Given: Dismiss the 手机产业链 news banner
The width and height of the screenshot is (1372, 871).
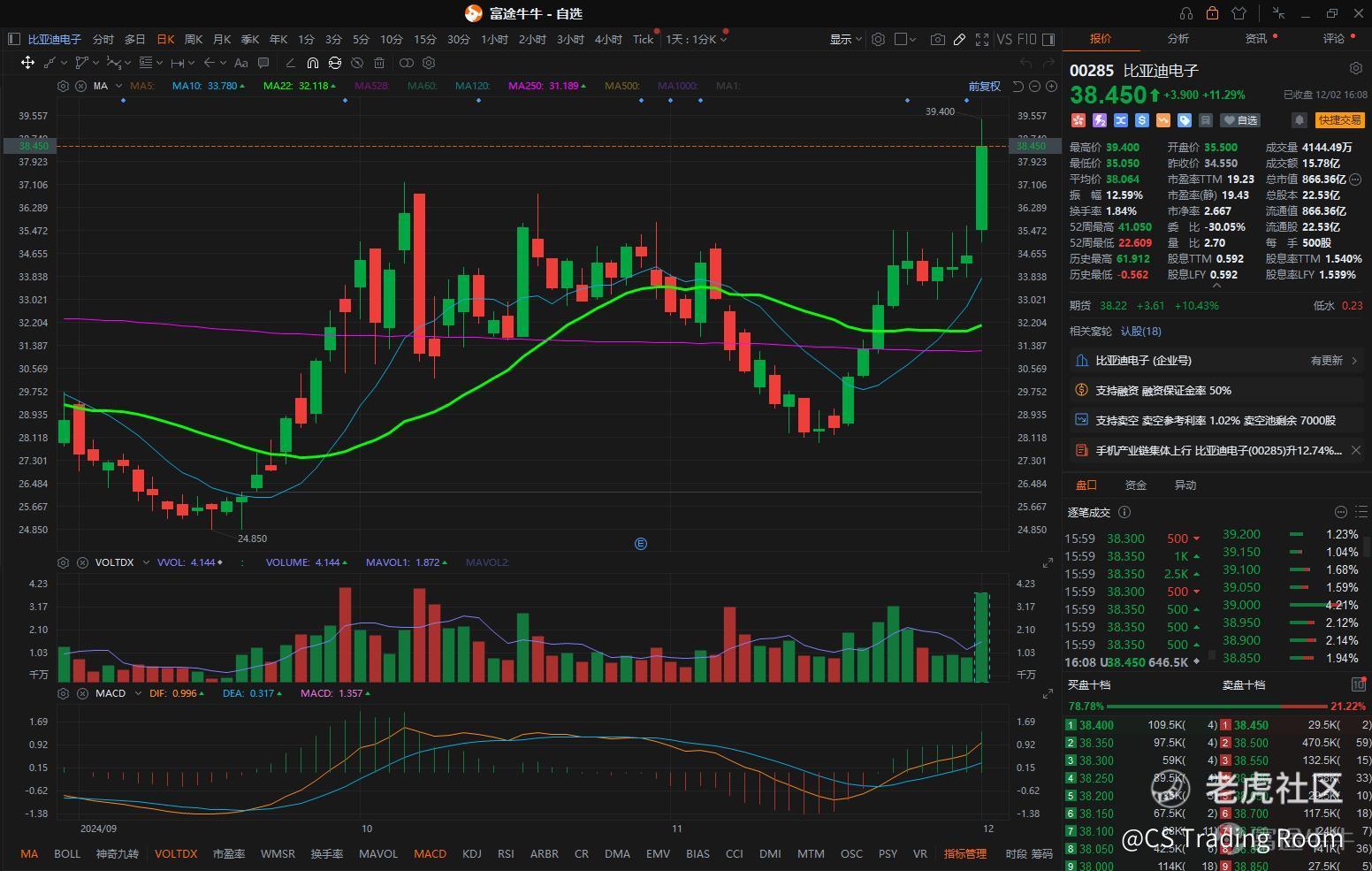Looking at the screenshot, I should click(1356, 450).
